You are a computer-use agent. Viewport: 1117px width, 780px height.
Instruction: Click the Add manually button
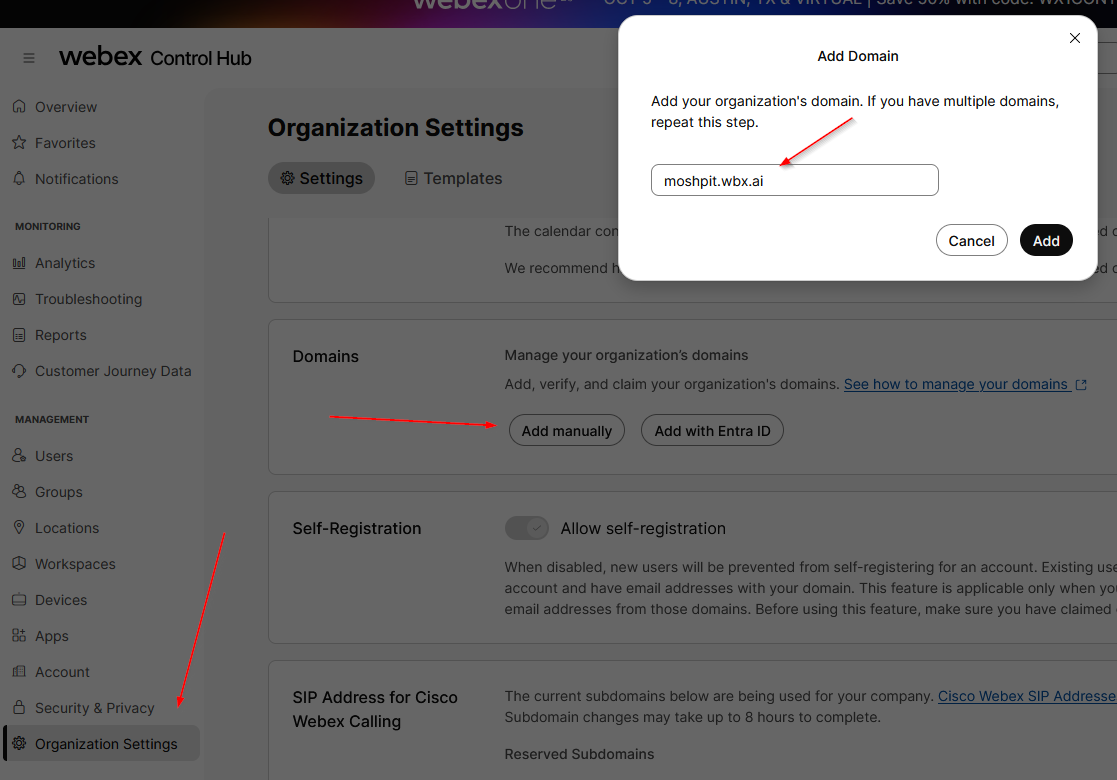pyautogui.click(x=566, y=431)
